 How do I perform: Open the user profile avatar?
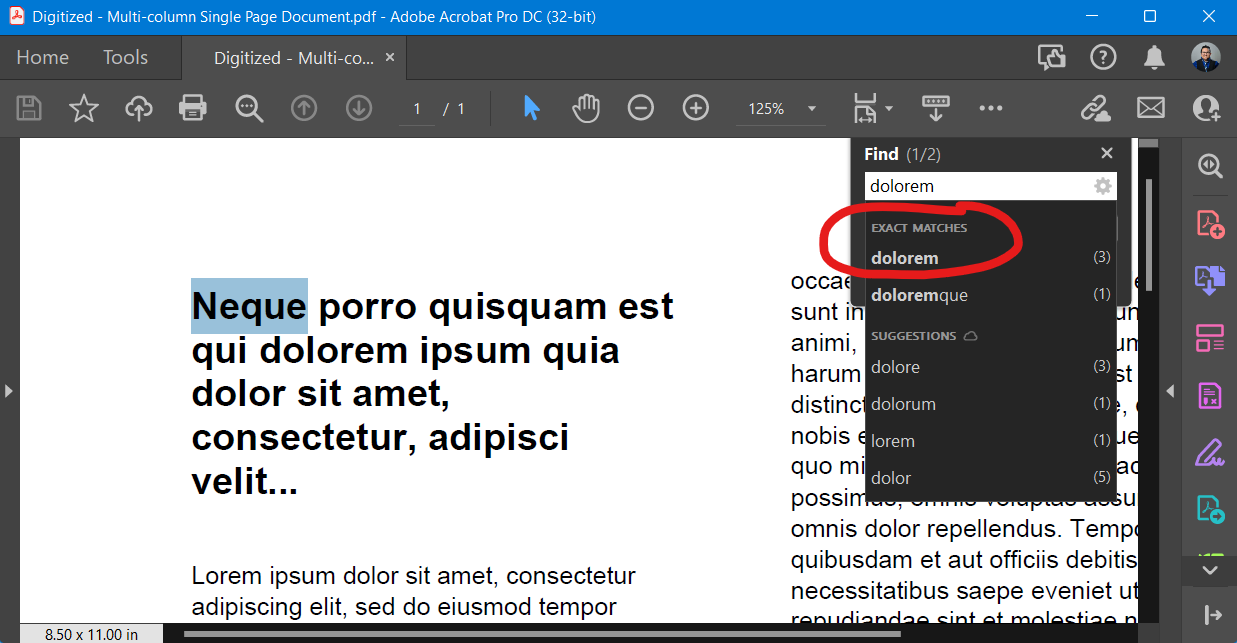click(x=1206, y=57)
